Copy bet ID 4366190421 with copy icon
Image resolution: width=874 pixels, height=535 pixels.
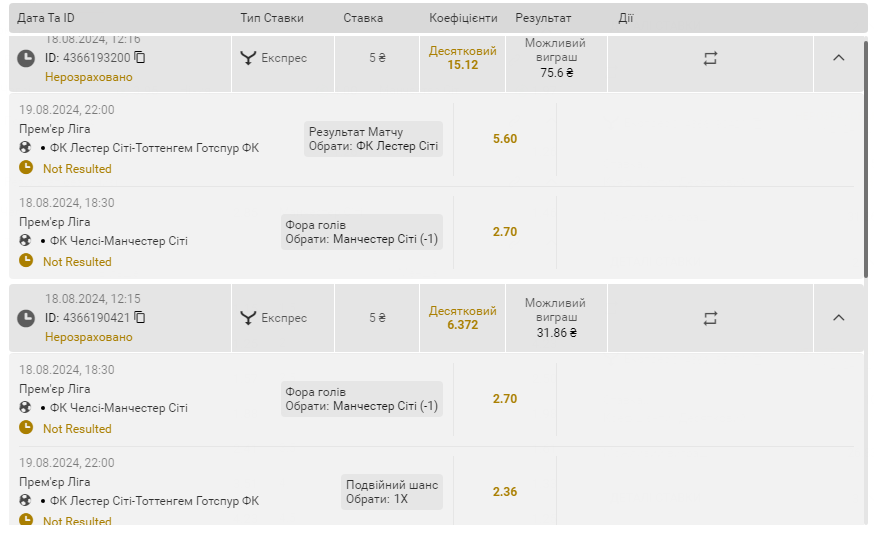(140, 318)
